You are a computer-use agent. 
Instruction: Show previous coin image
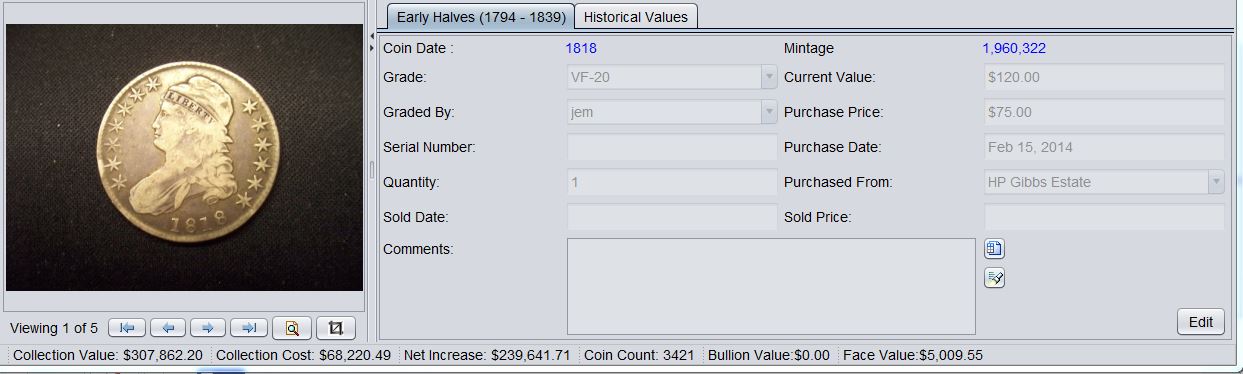click(x=168, y=327)
